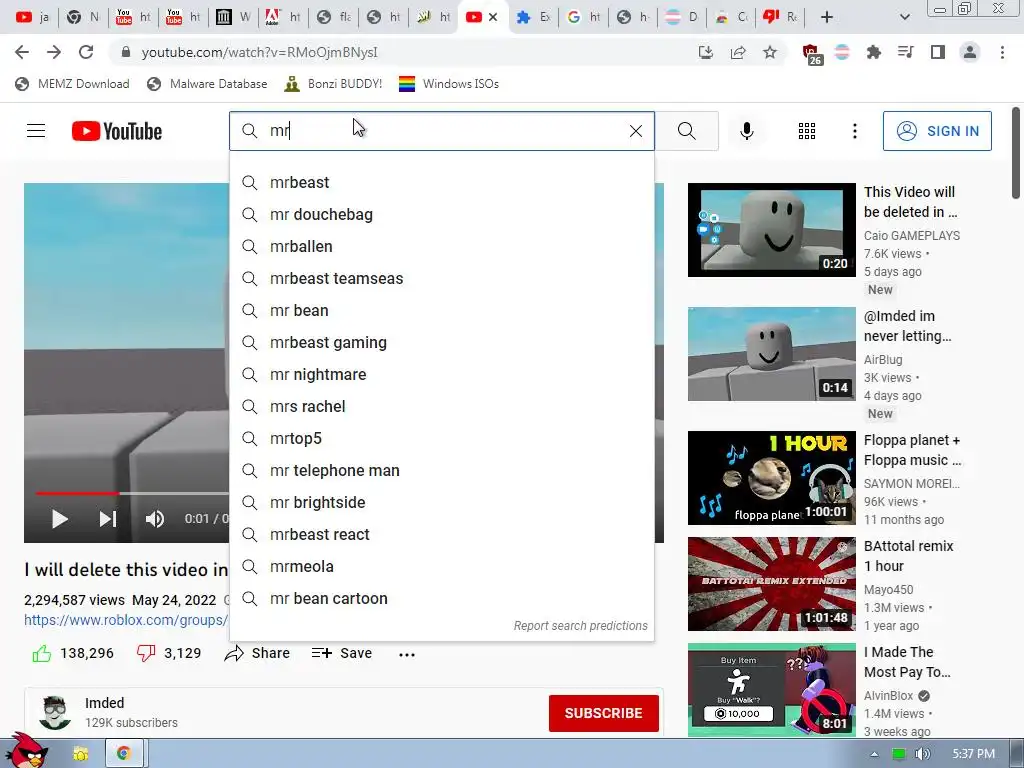Click the SIGN IN button
This screenshot has height=768, width=1024.
pos(936,131)
